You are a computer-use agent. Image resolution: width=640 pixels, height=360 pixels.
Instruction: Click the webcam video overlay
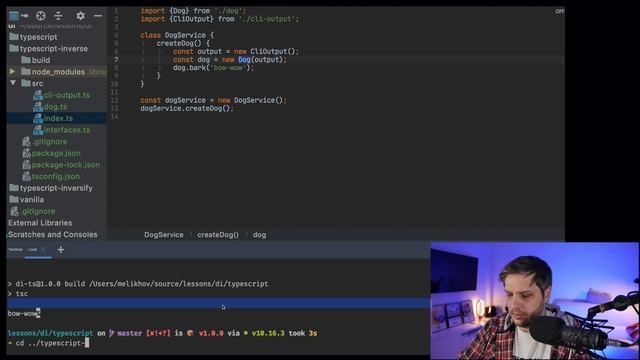(x=535, y=301)
